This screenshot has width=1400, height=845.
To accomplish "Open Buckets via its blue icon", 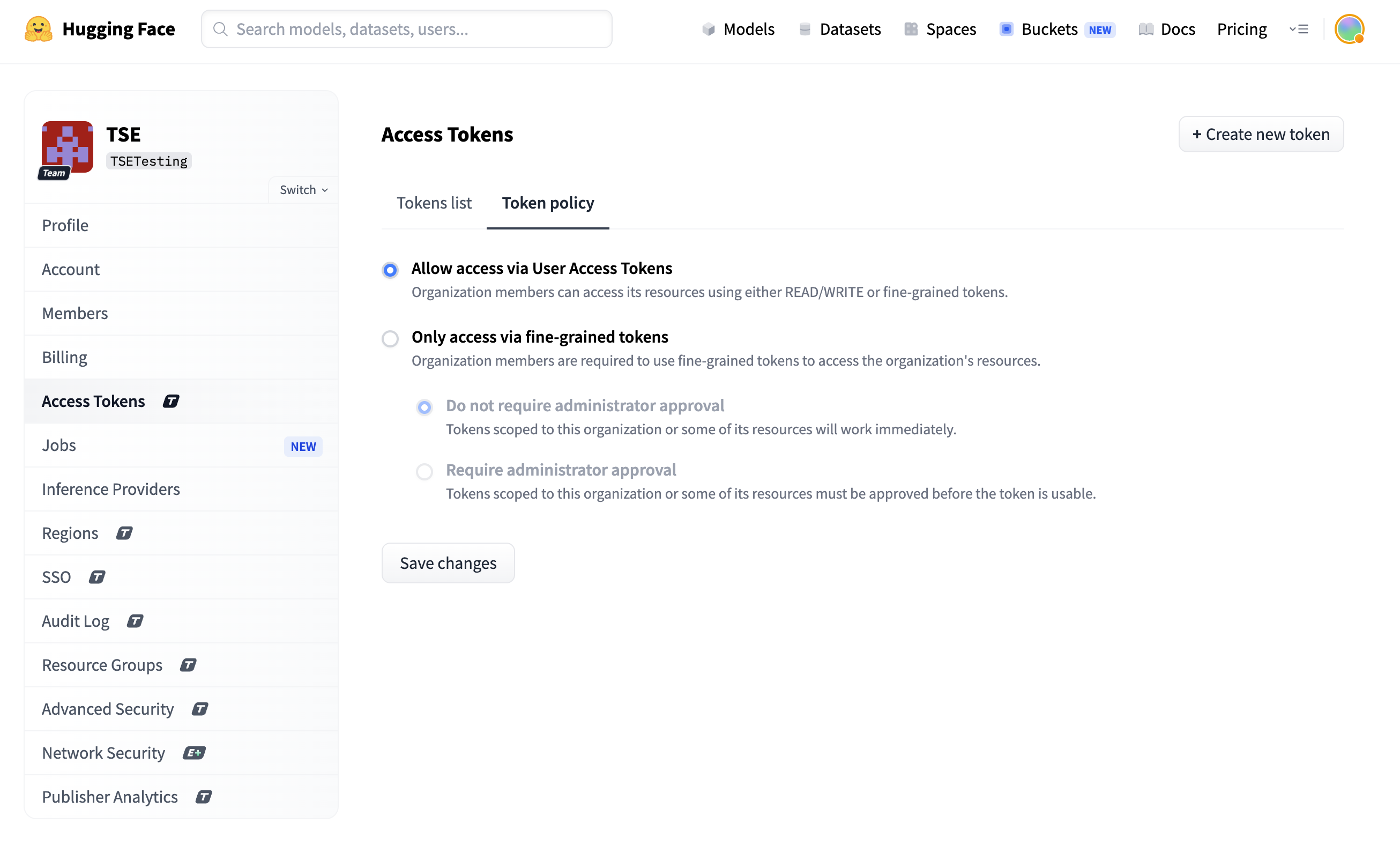I will tap(1006, 29).
